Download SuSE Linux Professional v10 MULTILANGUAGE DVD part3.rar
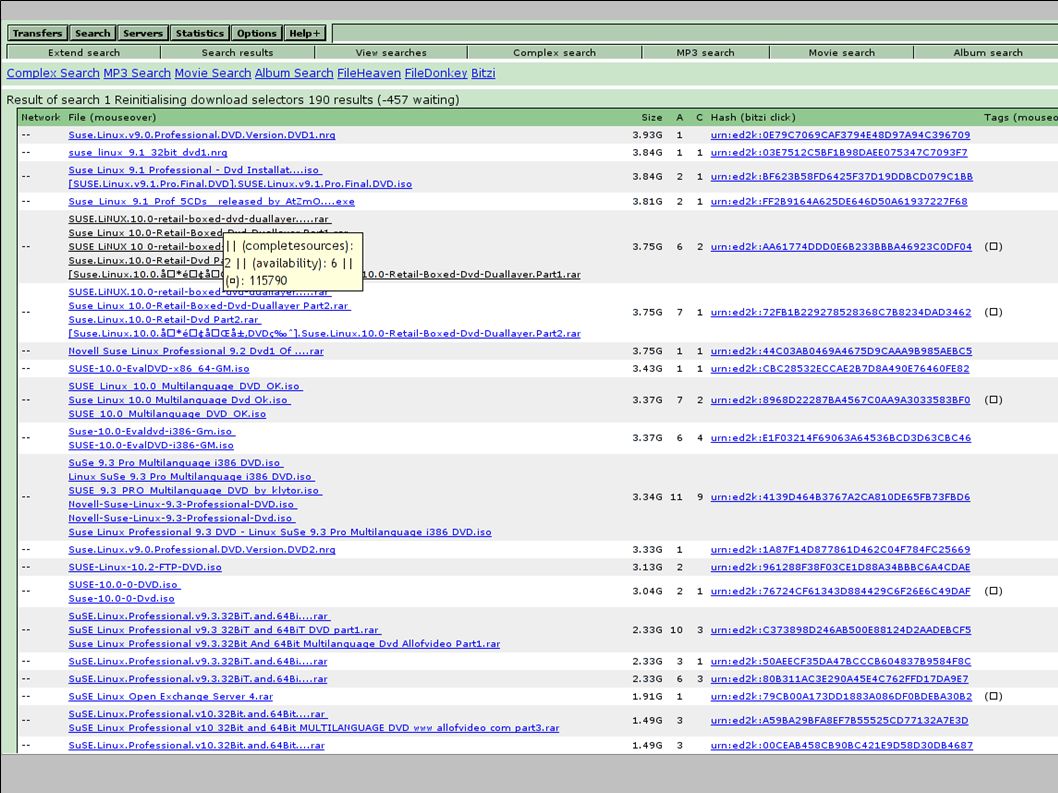This screenshot has height=793, width=1058. [314, 728]
